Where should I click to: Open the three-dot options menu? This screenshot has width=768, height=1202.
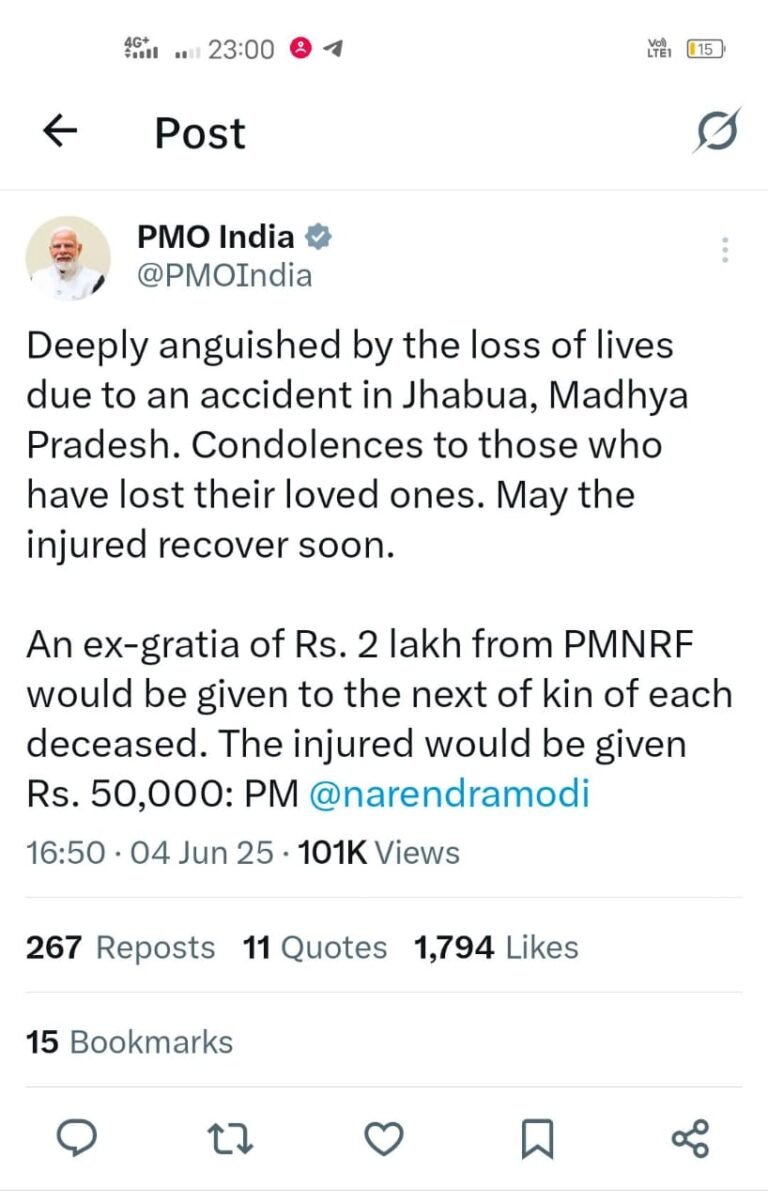click(x=723, y=250)
